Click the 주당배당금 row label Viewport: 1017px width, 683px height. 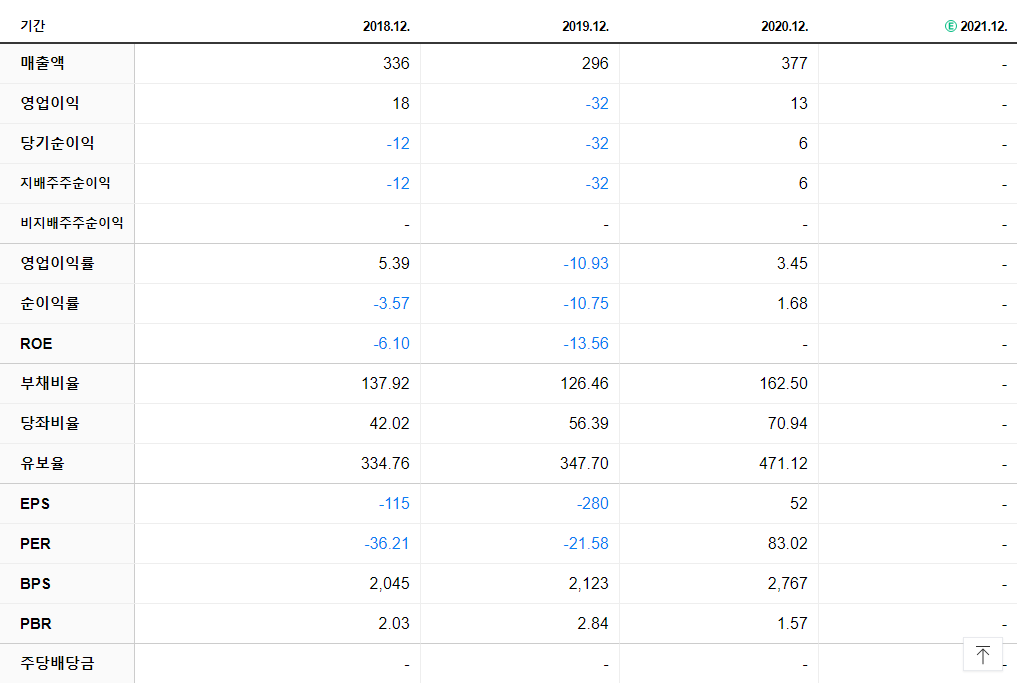57,664
